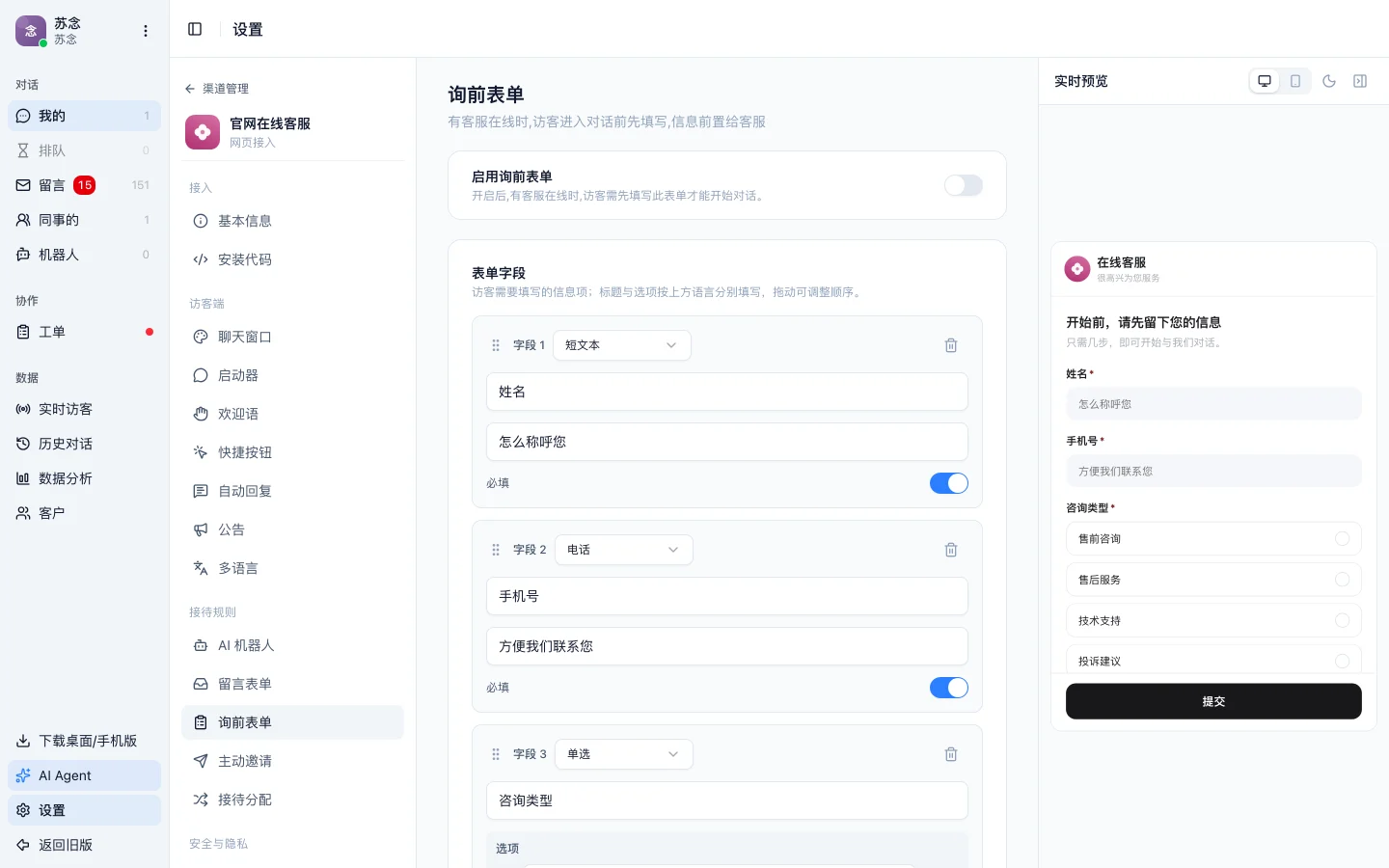Select 询前表单 settings item
The image size is (1389, 868).
[x=292, y=722]
